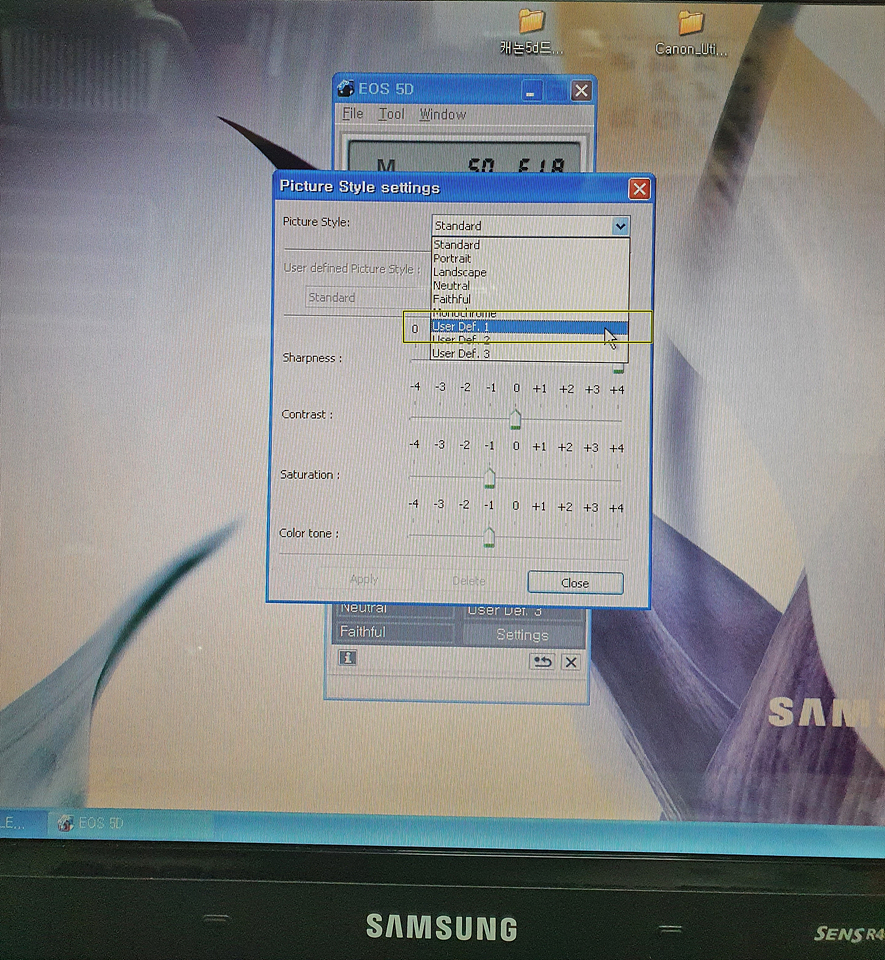The width and height of the screenshot is (885, 960).
Task: Open the Tool menu in EOS 5D
Action: 391,114
